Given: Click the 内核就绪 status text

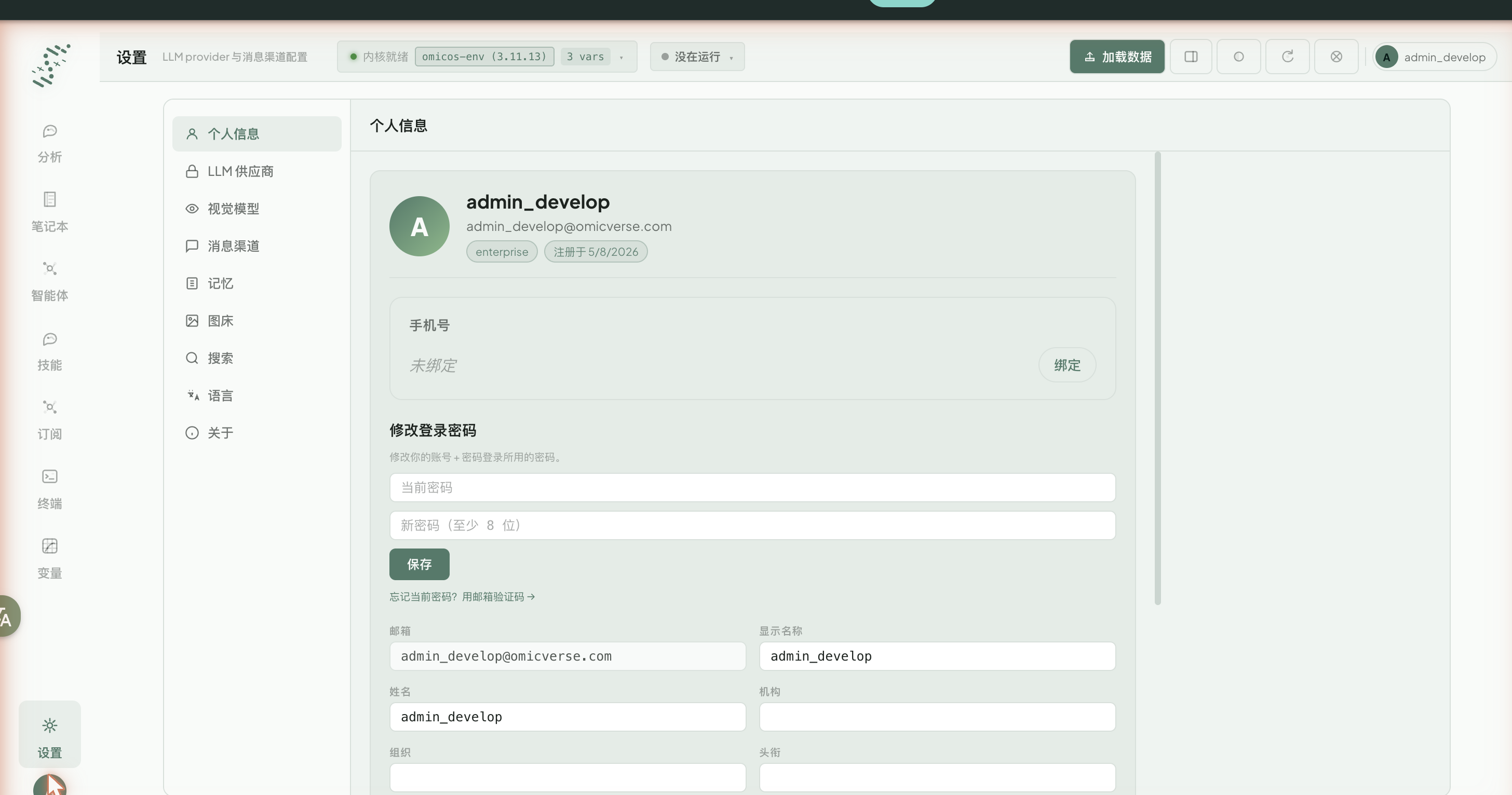Looking at the screenshot, I should (385, 57).
